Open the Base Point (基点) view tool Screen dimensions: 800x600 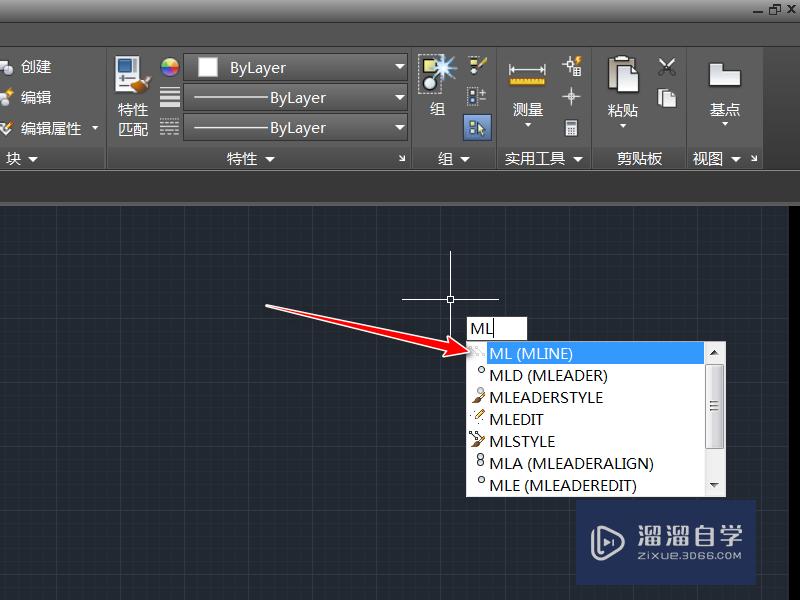[724, 75]
